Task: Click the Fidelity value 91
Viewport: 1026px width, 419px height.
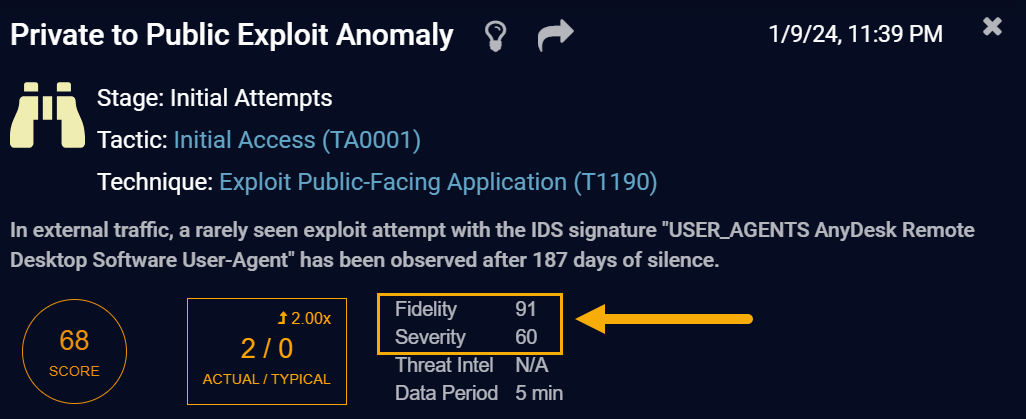Action: pos(526,308)
